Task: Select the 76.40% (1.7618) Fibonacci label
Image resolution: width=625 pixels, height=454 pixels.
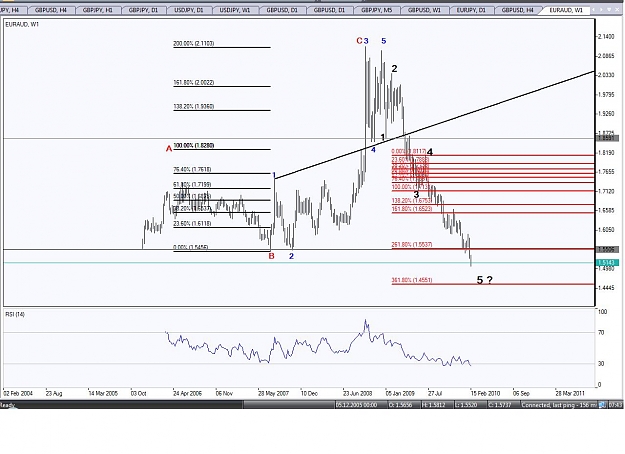Action: tap(192, 169)
